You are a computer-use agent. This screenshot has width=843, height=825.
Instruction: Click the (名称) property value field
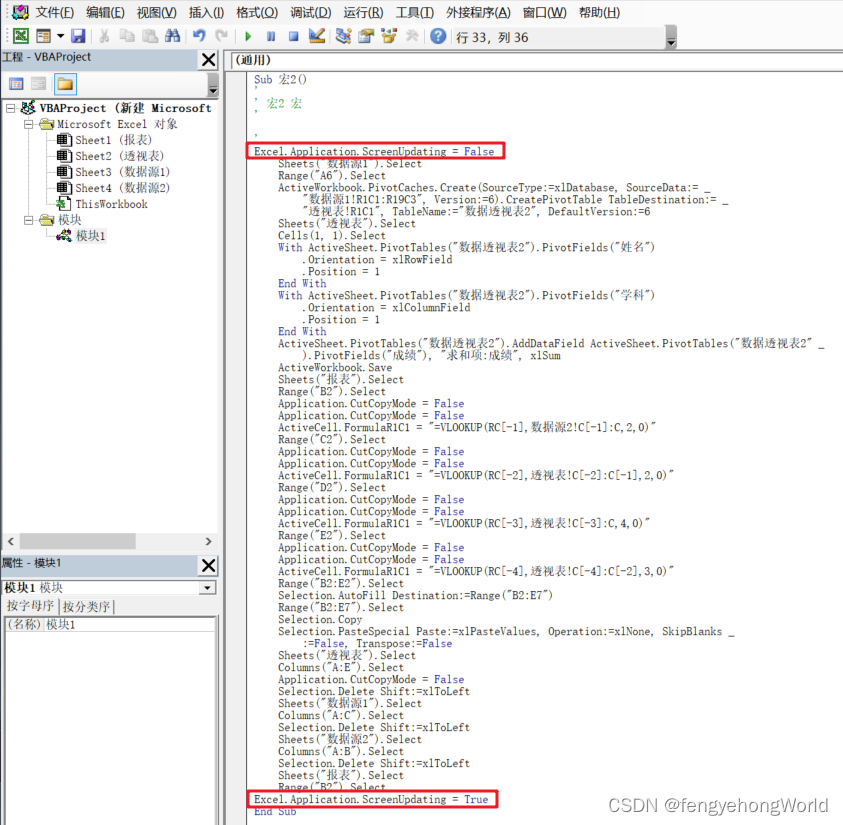tap(130, 625)
